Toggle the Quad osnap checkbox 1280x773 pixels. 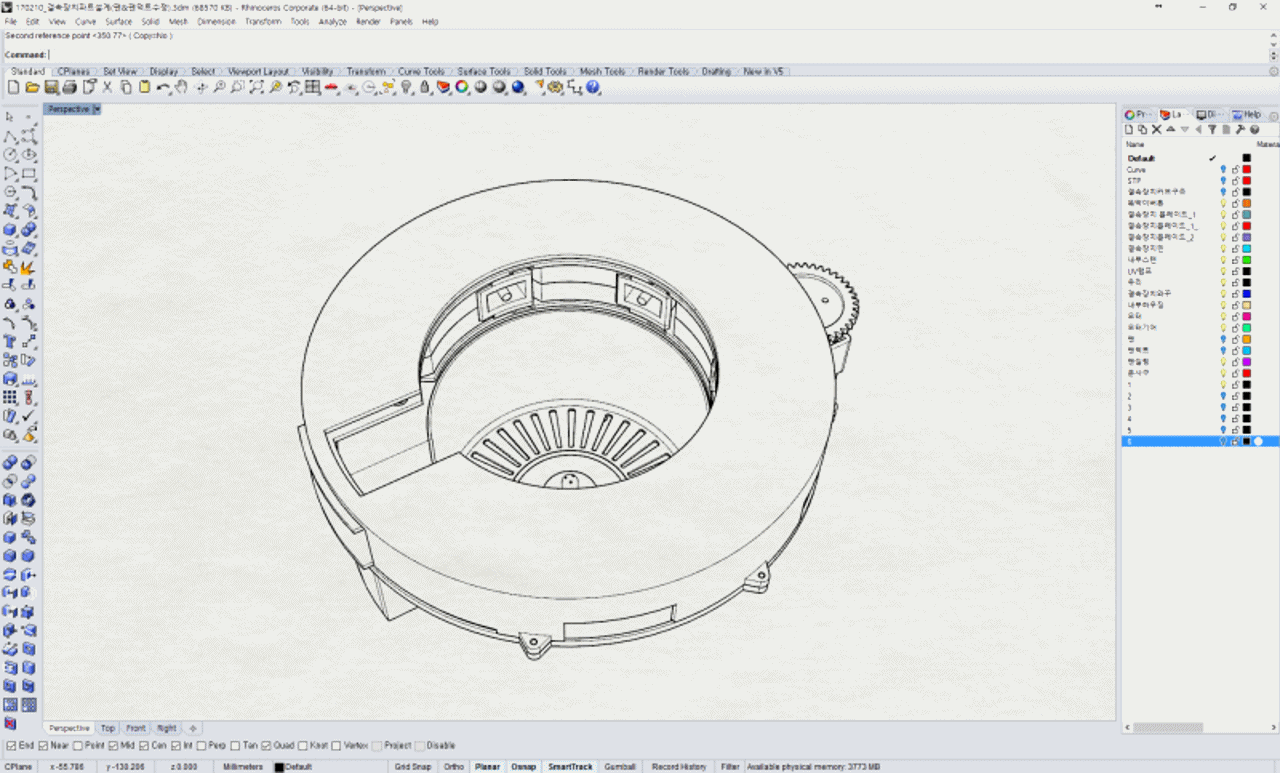pos(267,745)
